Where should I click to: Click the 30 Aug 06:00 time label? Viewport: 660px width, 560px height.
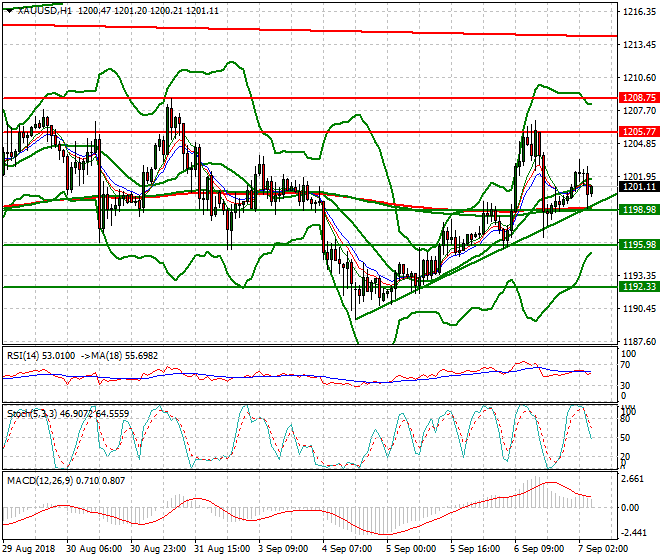coord(94,549)
